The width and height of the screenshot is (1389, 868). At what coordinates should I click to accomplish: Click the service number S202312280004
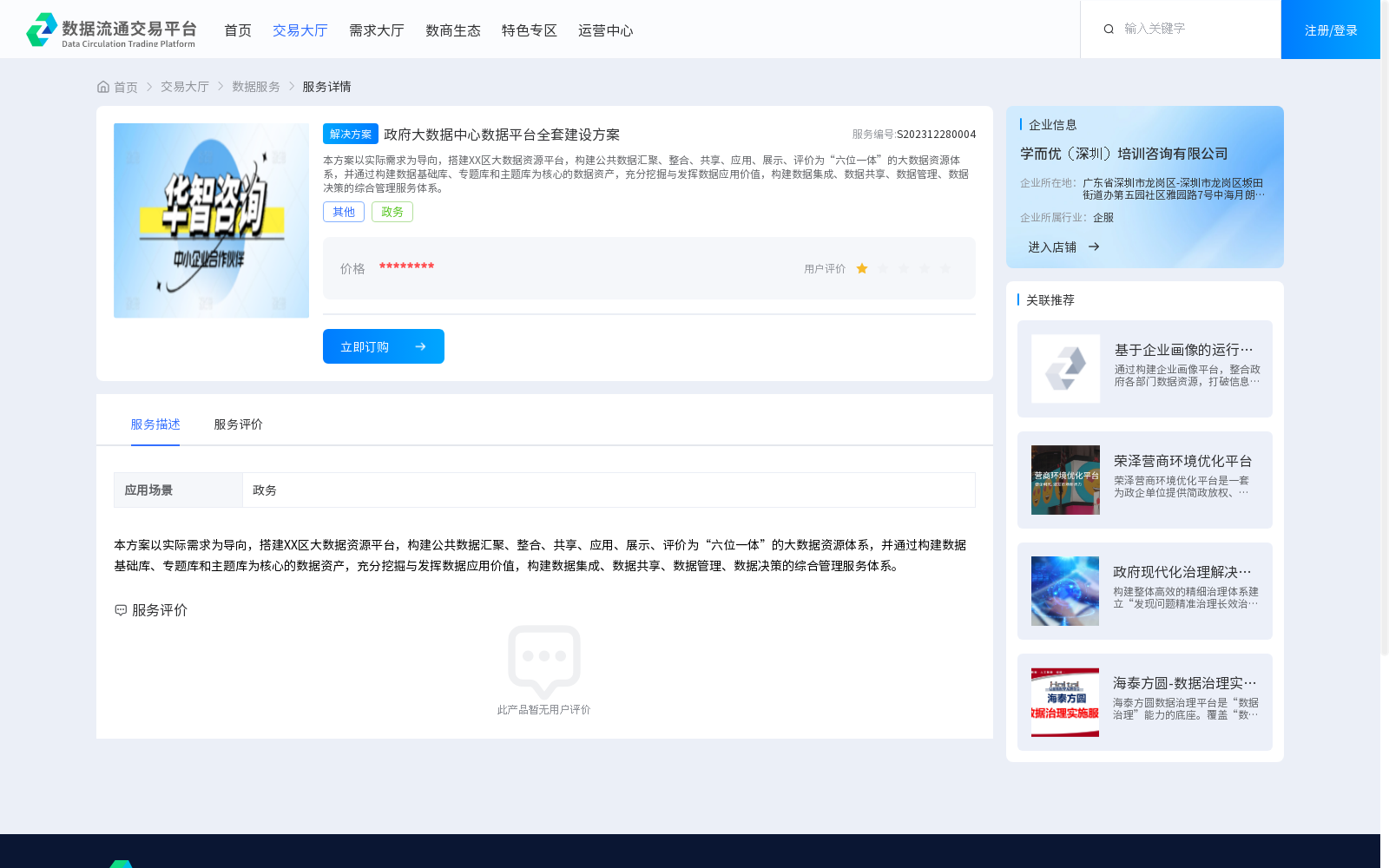coord(936,135)
